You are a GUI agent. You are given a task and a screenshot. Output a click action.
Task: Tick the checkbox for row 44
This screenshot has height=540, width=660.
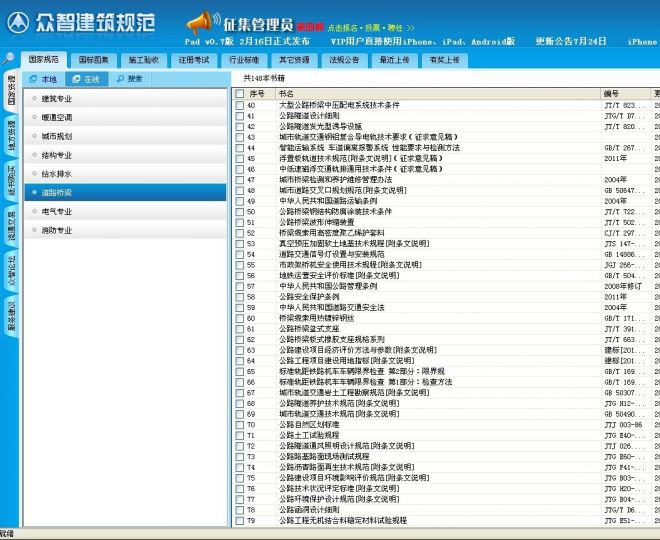pos(240,148)
